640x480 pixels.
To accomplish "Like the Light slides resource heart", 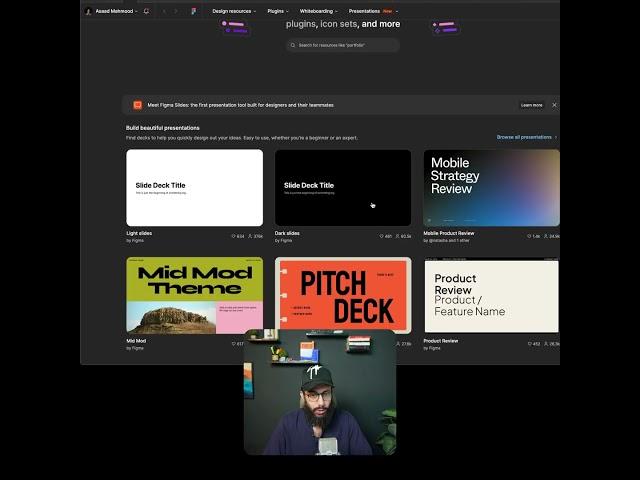I will pos(233,236).
